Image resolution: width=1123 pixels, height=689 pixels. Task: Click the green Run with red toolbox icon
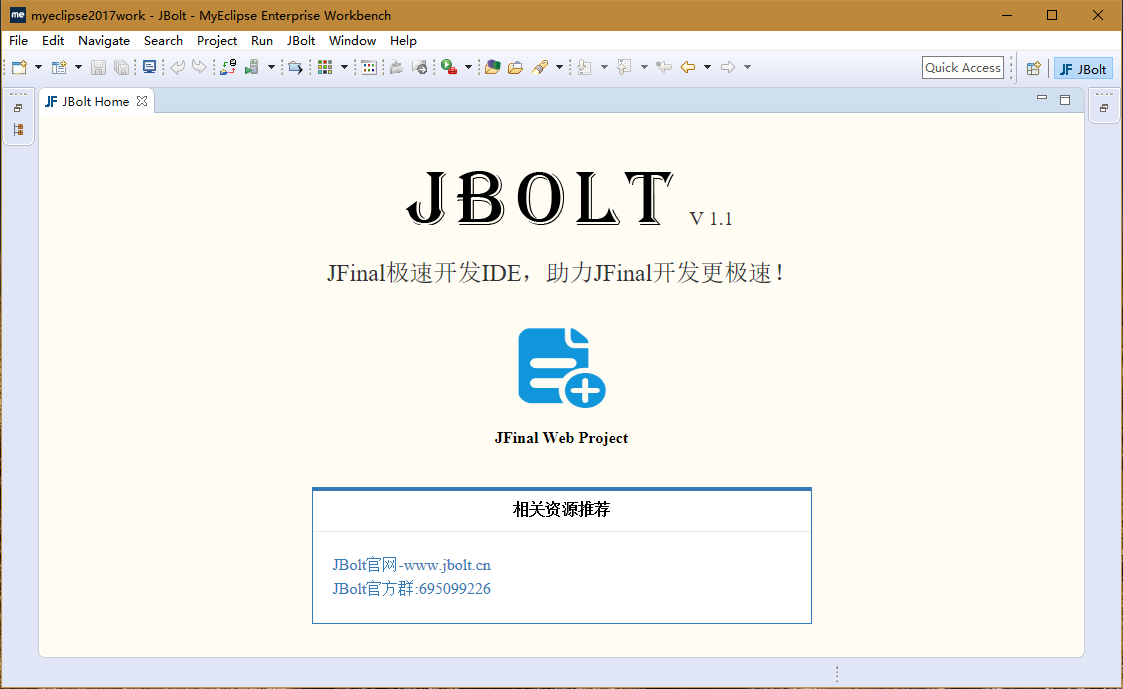pos(449,67)
